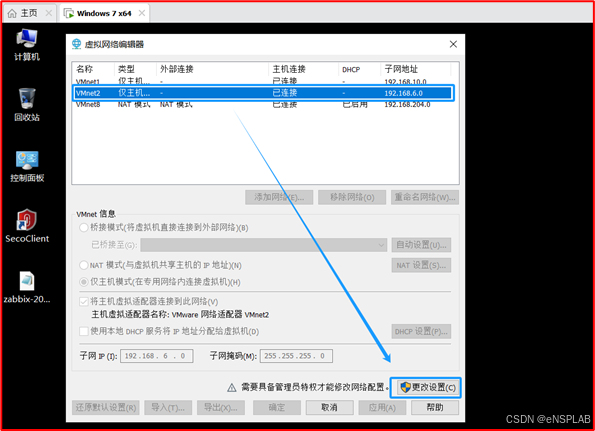
Task: Click the 主机连接 column header
Action: (304, 69)
